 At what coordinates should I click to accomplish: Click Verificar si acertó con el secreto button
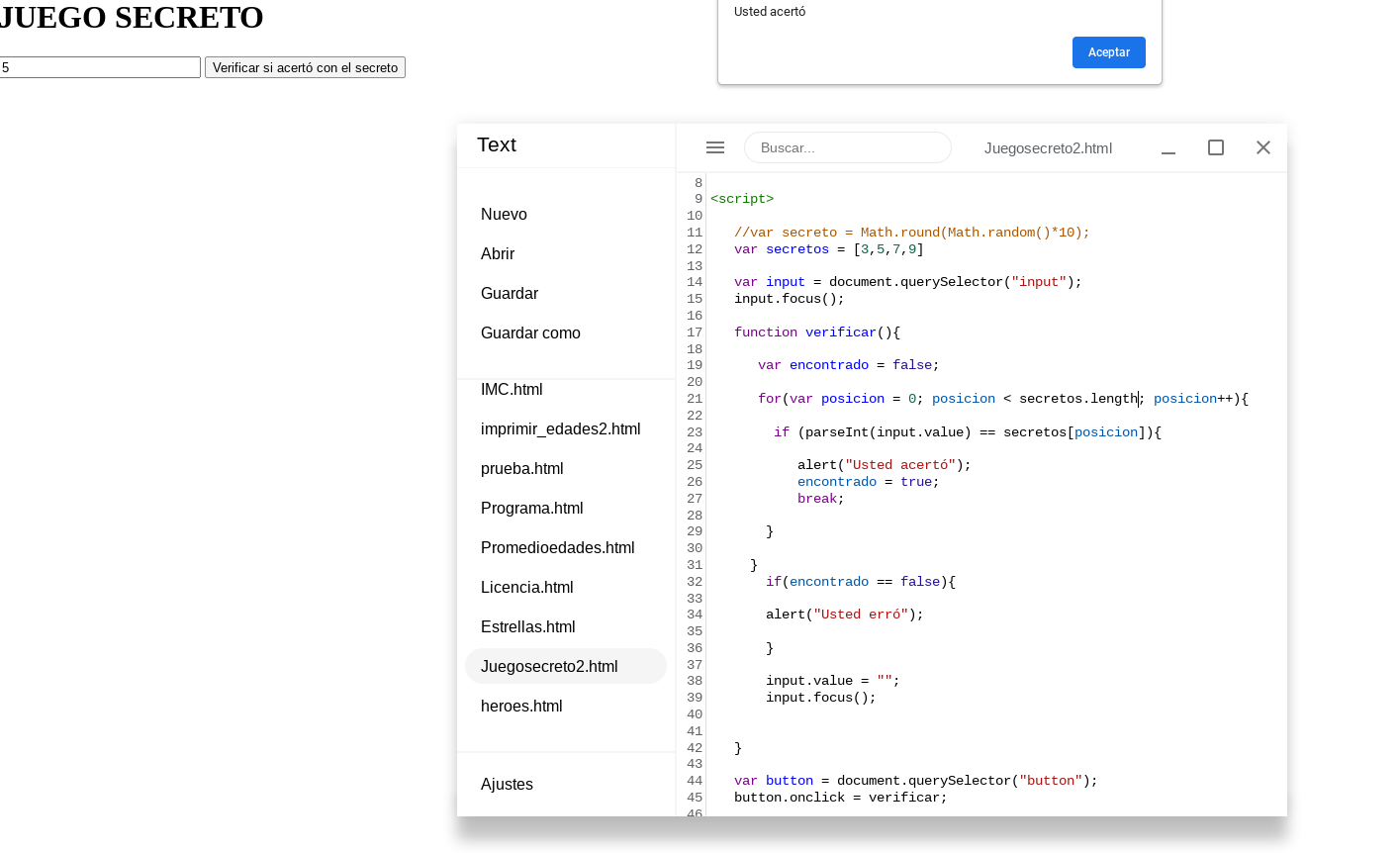point(305,67)
